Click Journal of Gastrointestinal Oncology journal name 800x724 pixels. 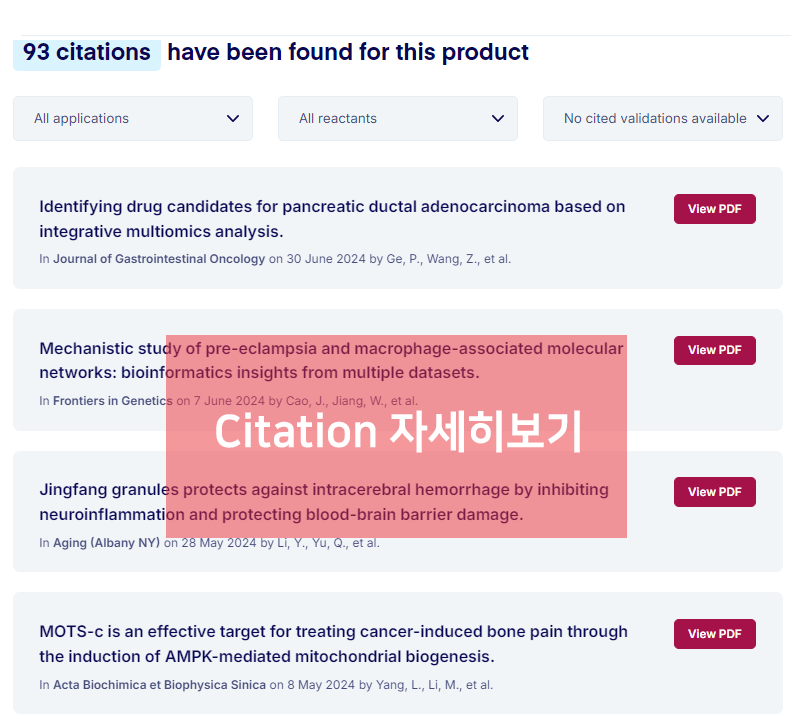click(x=159, y=259)
